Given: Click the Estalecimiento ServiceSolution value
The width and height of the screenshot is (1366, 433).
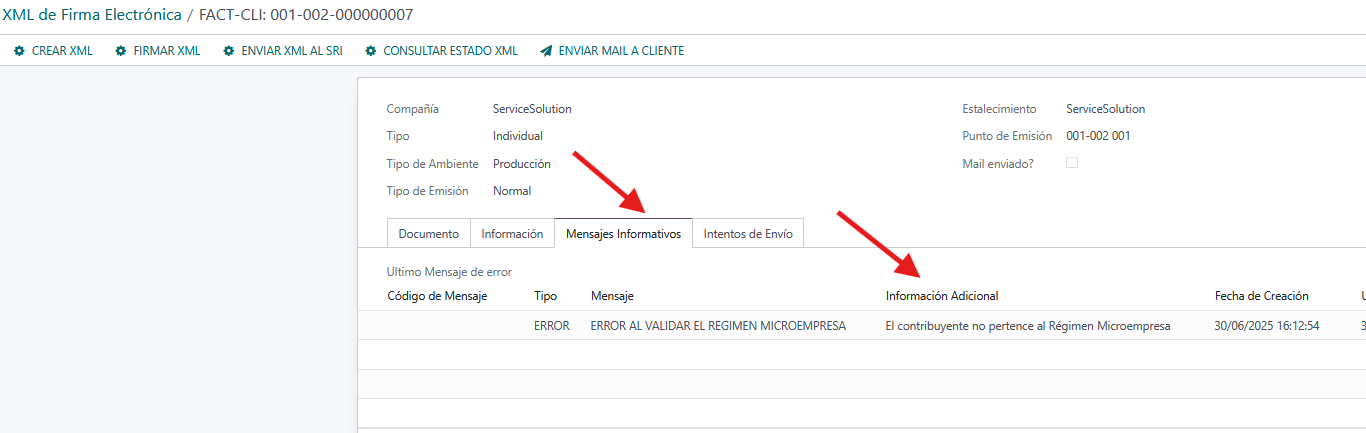Looking at the screenshot, I should pyautogui.click(x=1105, y=109).
